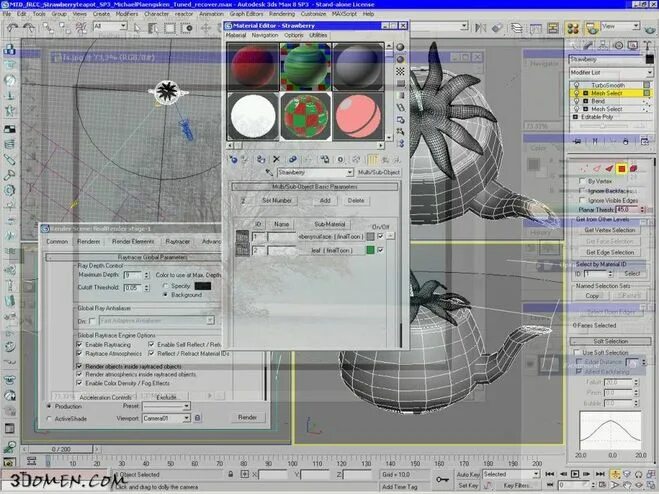Click Reset Map/Mtl X icon
This screenshot has width=659, height=494.
pyautogui.click(x=276, y=159)
